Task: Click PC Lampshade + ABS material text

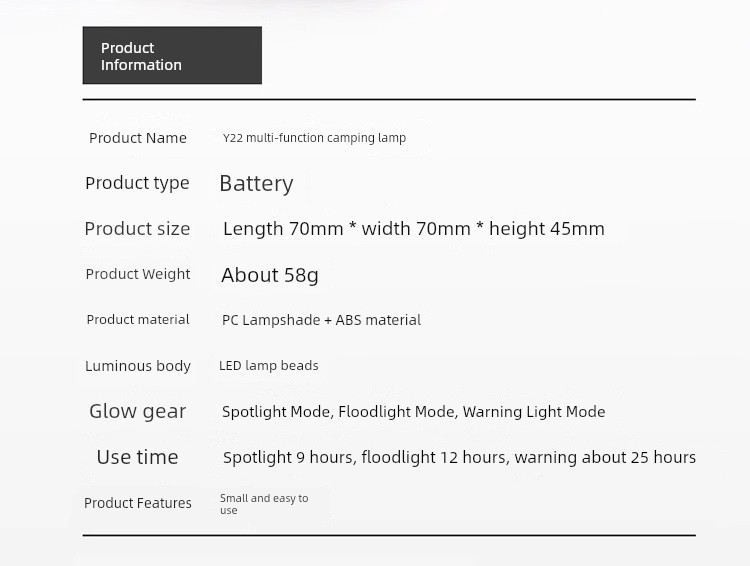Action: point(321,320)
